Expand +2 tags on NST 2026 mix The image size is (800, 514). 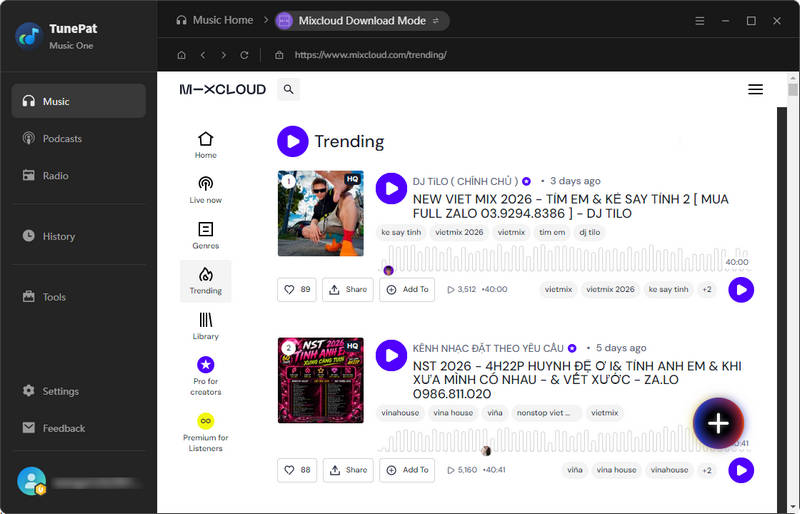click(x=707, y=470)
